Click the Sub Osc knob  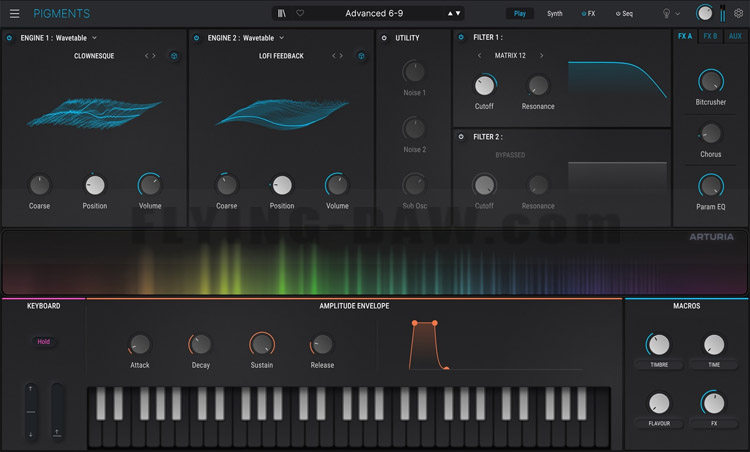pos(414,185)
